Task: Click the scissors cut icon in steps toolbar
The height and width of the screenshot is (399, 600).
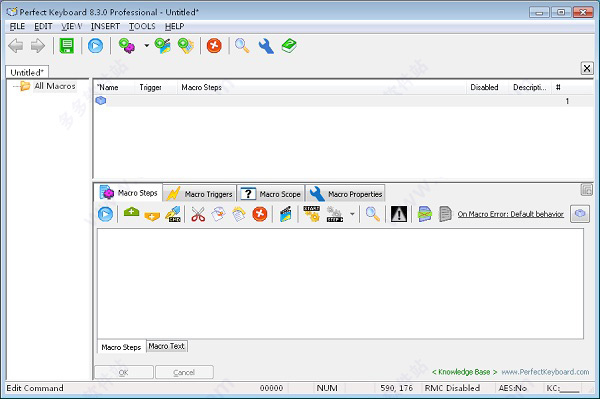Action: [x=198, y=214]
